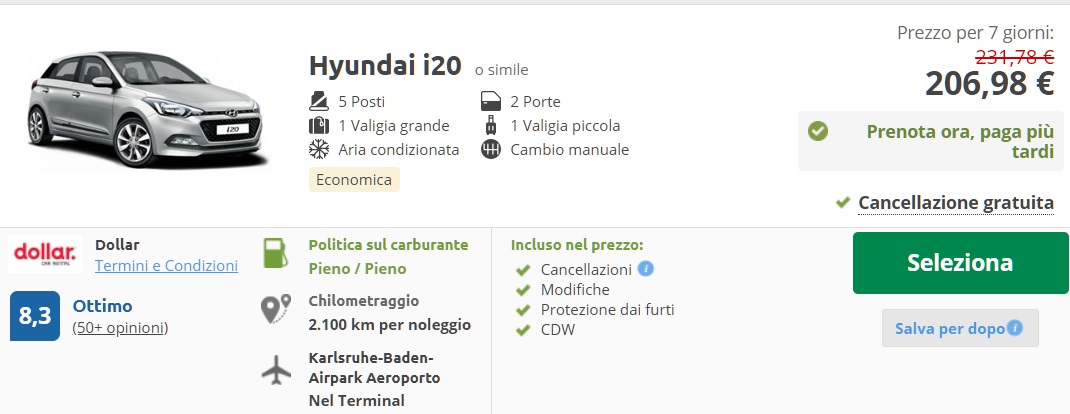Click the green check beside Prenota ora
The image size is (1070, 414).
click(x=818, y=131)
